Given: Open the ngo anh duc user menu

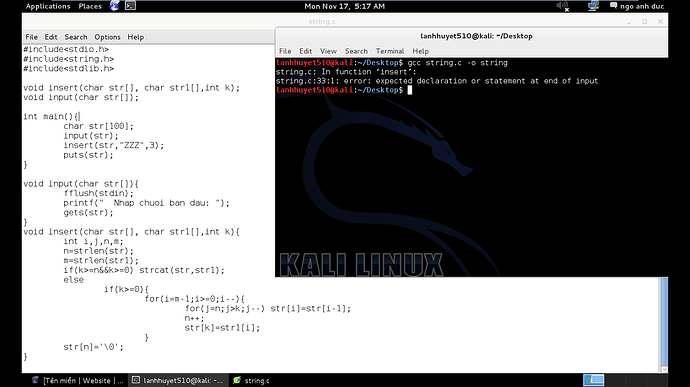Looking at the screenshot, I should pyautogui.click(x=642, y=6).
